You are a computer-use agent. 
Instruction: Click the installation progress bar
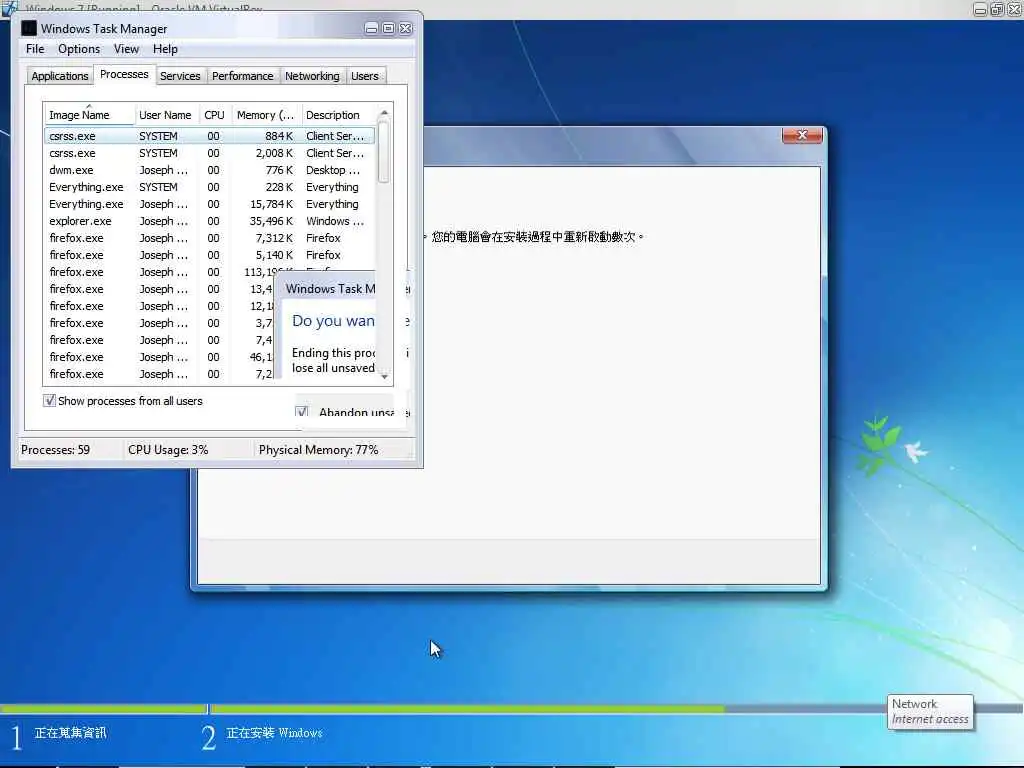click(x=512, y=709)
